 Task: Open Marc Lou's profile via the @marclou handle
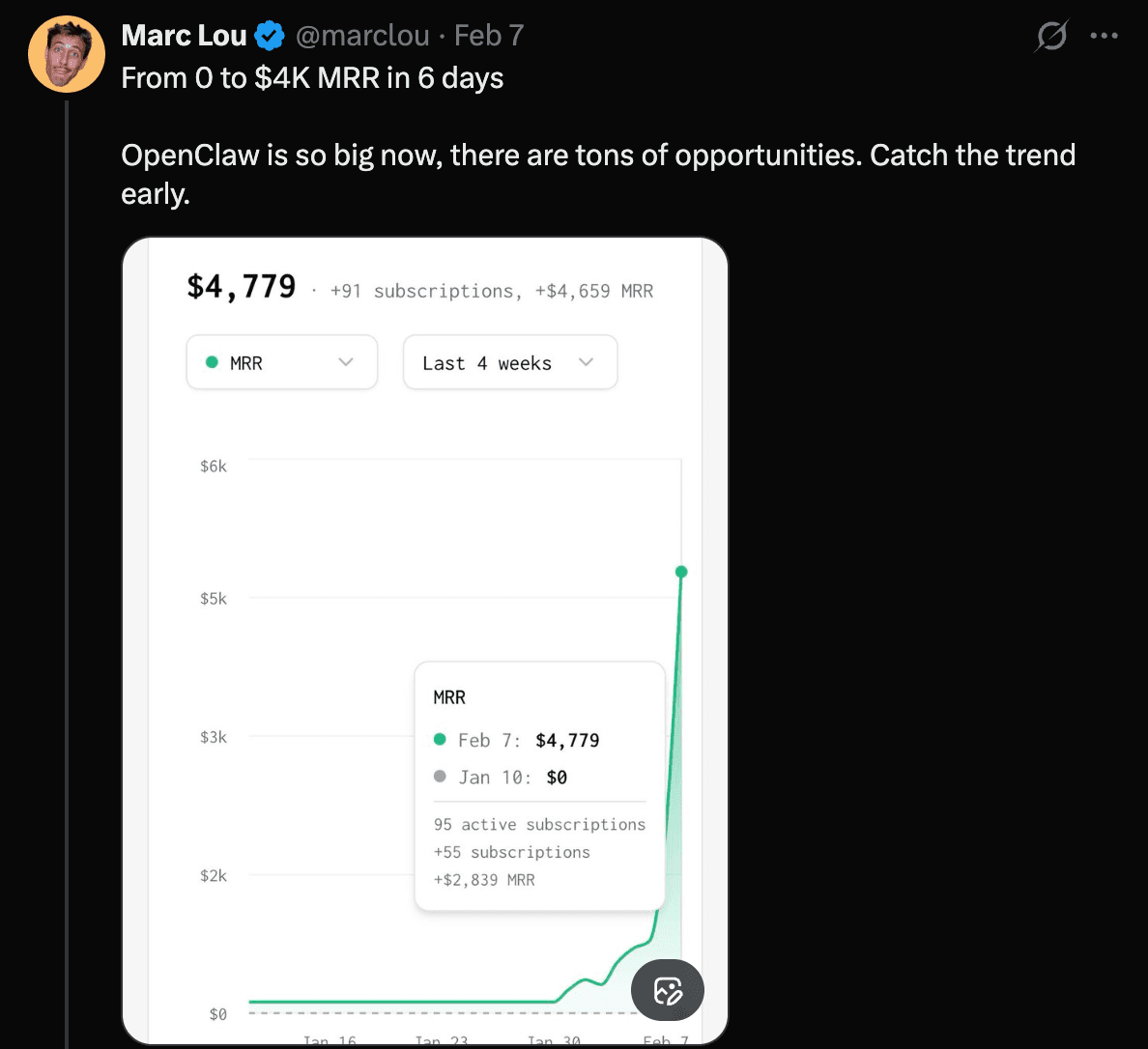tap(361, 35)
